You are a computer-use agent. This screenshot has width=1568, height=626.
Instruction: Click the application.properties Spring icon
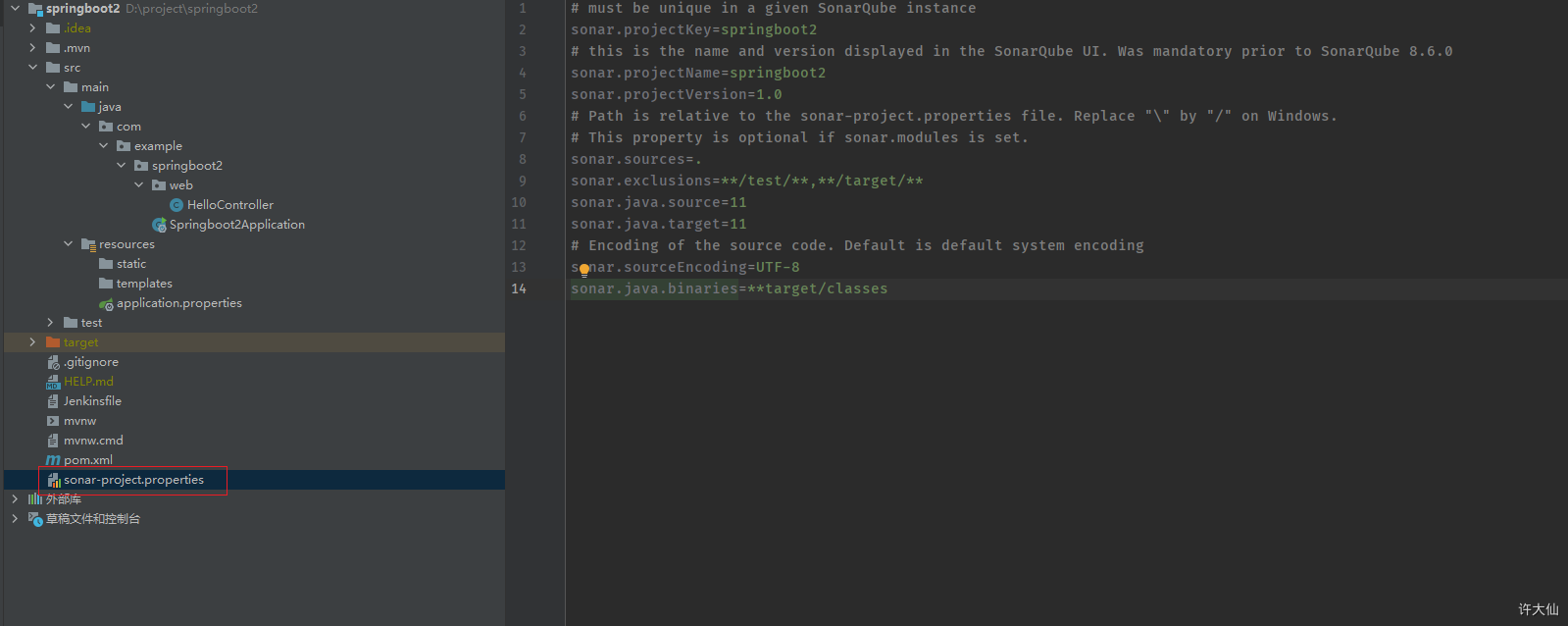(x=106, y=304)
